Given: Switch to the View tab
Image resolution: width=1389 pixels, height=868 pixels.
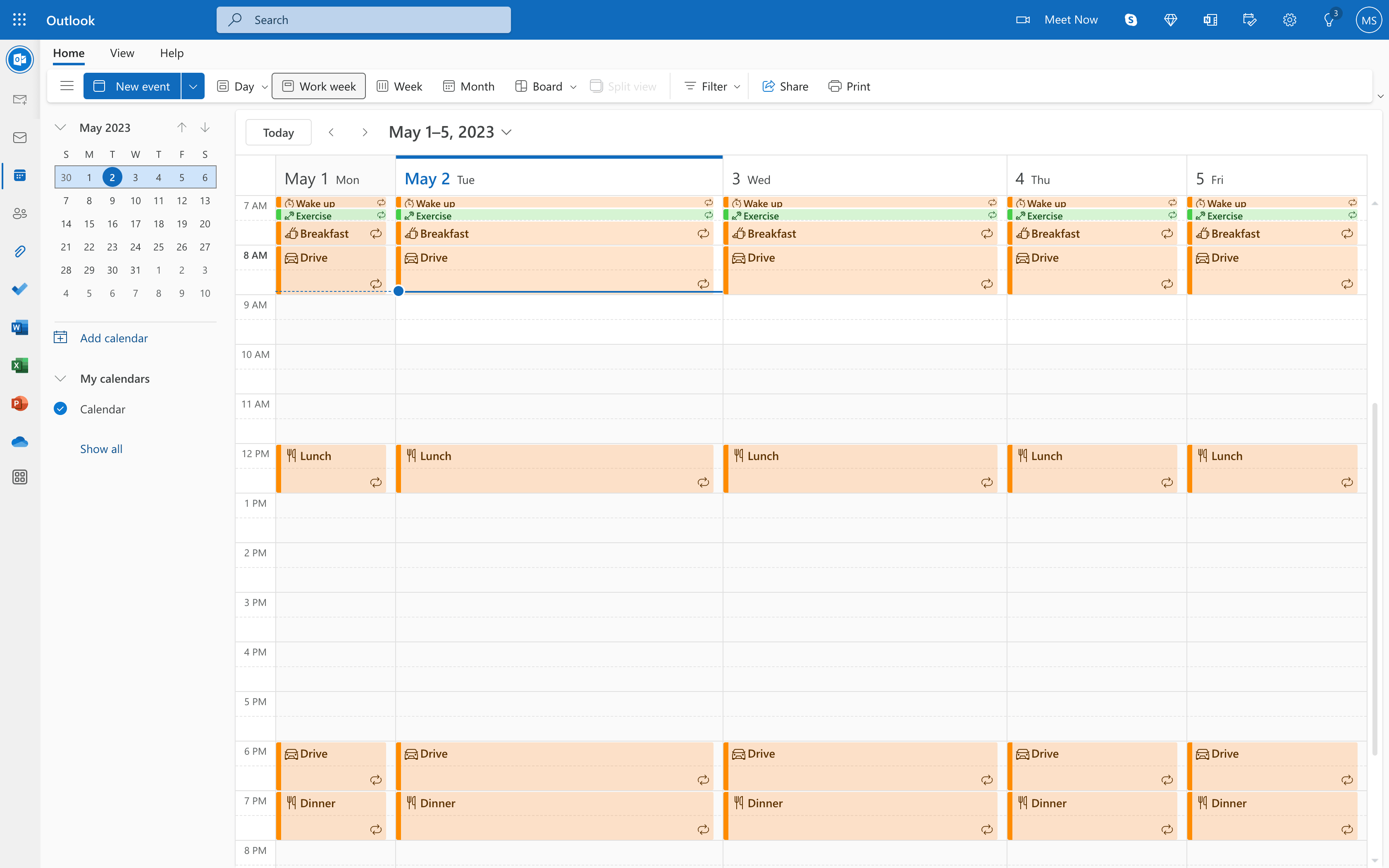Looking at the screenshot, I should (x=122, y=53).
